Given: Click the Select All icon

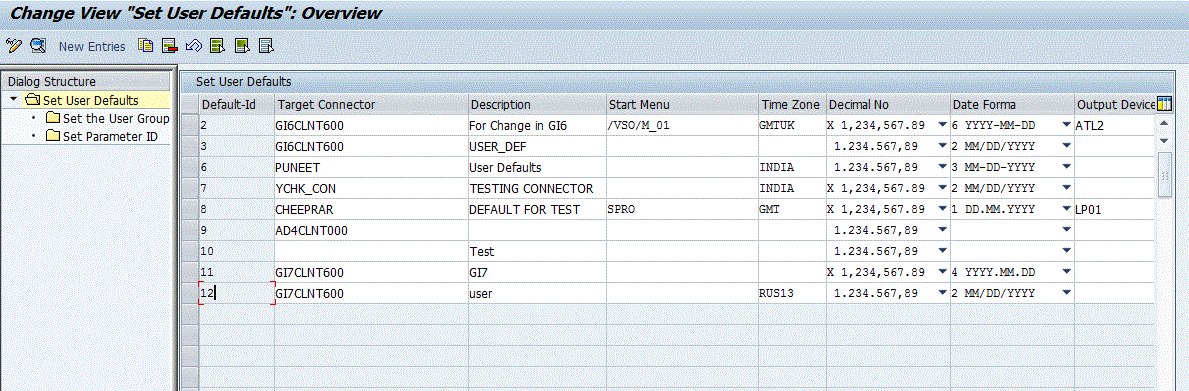Looking at the screenshot, I should pos(218,45).
